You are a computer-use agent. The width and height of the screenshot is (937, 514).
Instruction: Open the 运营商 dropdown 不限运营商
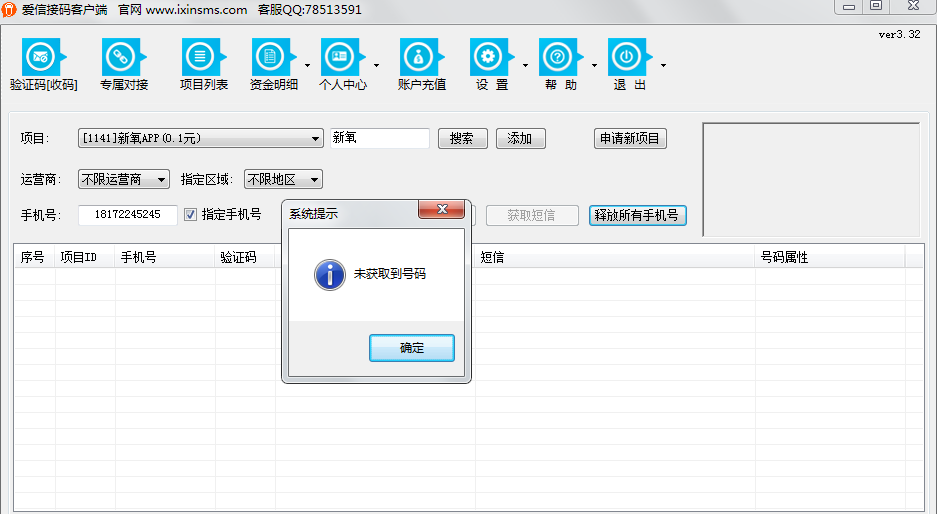[x=124, y=179]
